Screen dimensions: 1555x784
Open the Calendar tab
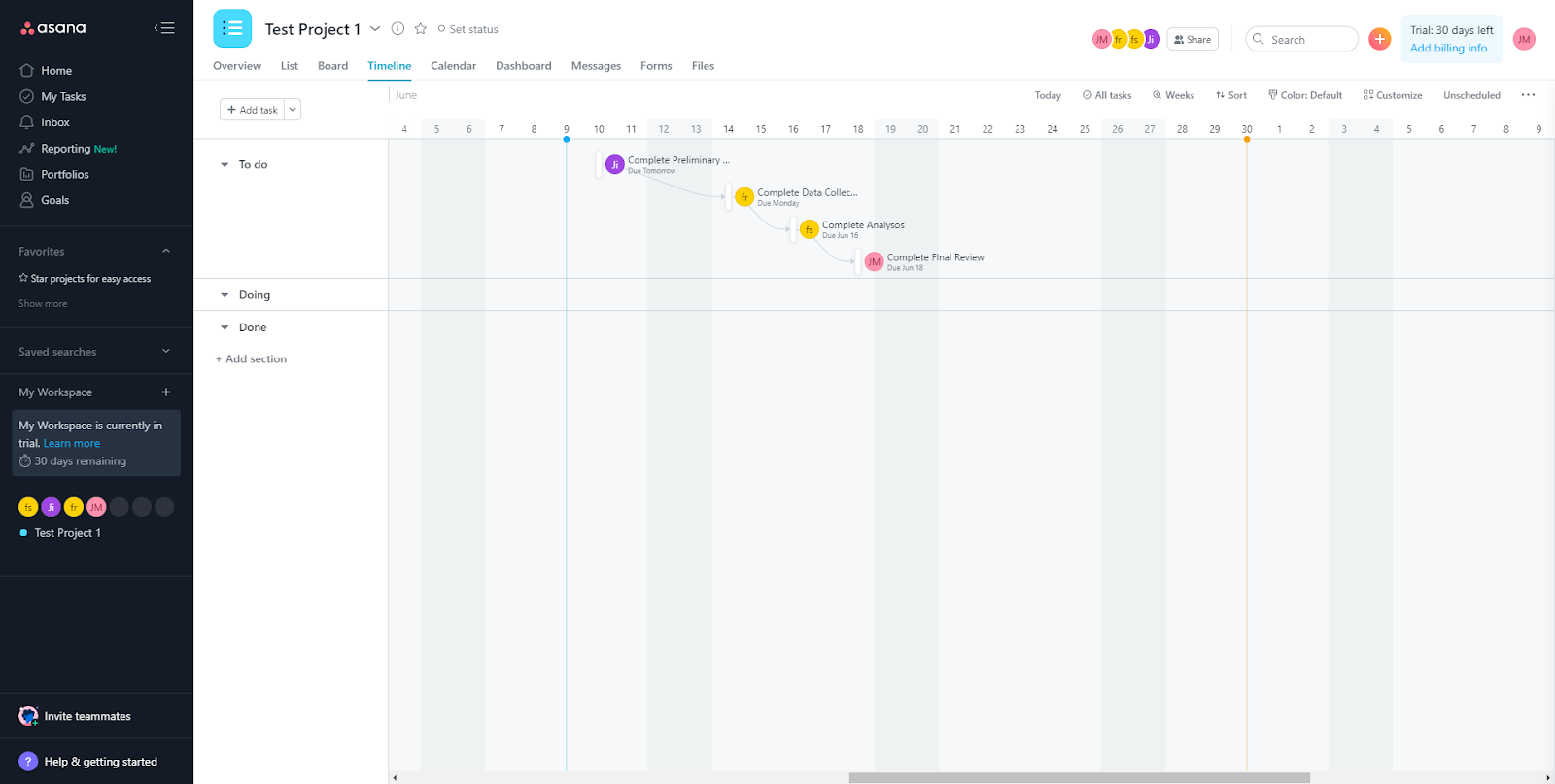[453, 66]
